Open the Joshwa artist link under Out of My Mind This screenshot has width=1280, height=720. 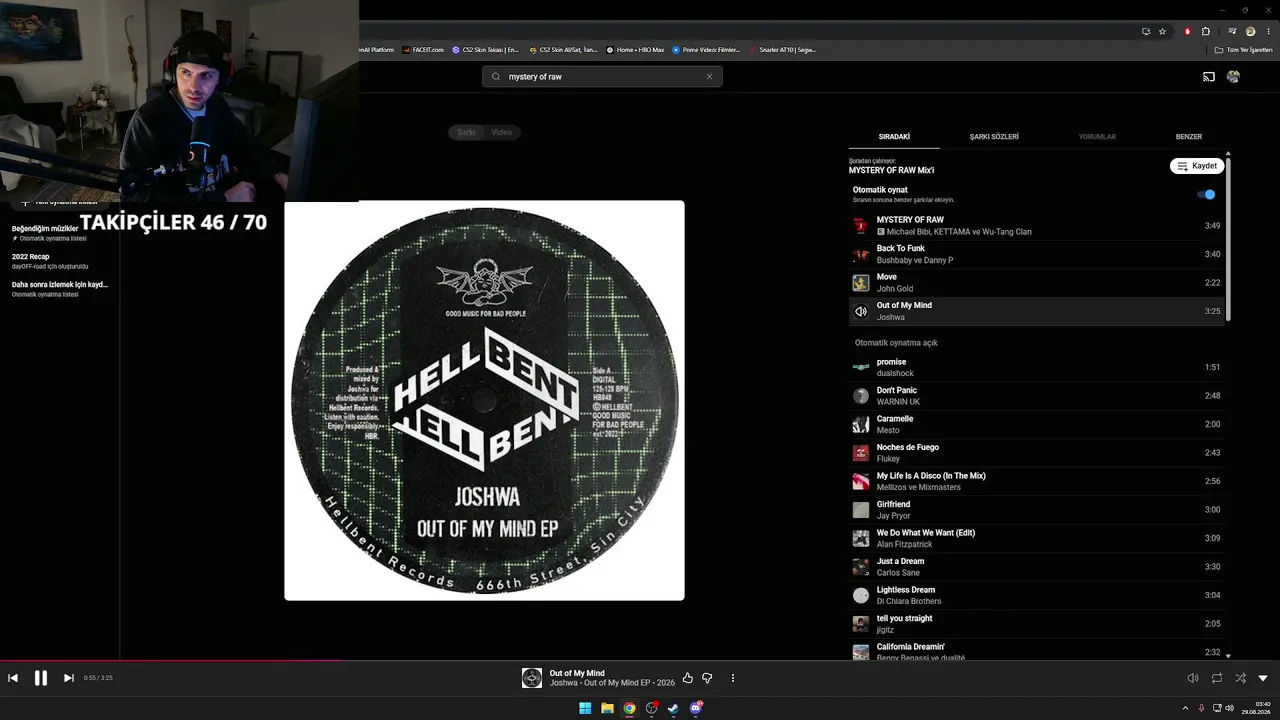(x=891, y=317)
